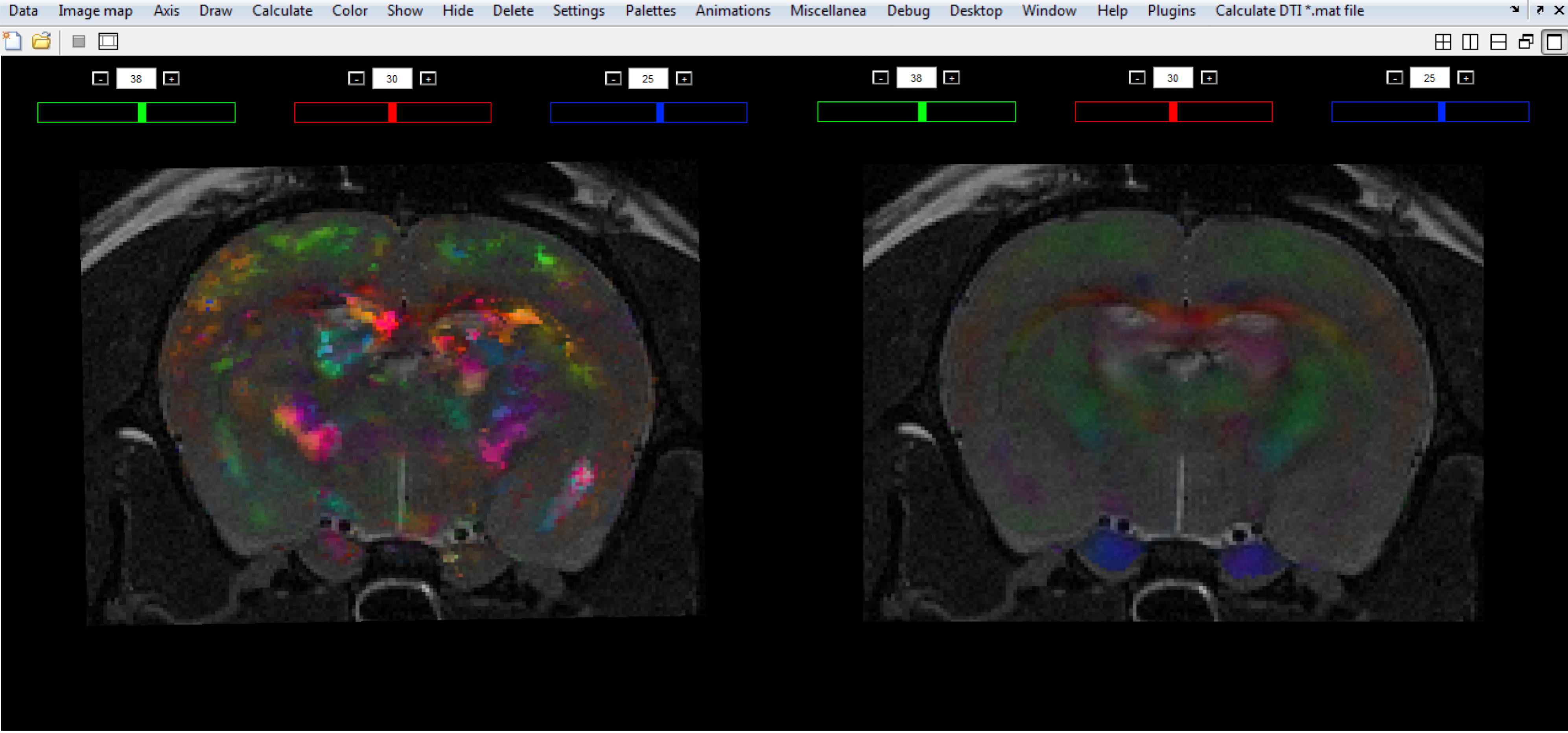Click the Open File folder icon
Image resolution: width=1568 pixels, height=733 pixels.
tap(41, 41)
